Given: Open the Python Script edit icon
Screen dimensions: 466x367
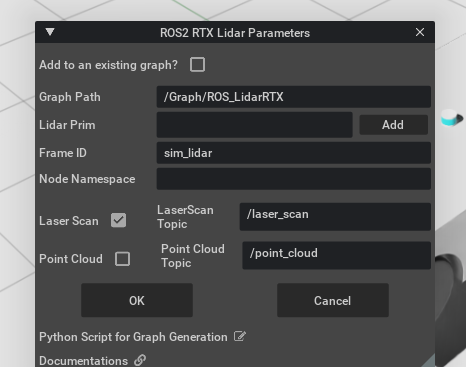Looking at the screenshot, I should point(240,336).
